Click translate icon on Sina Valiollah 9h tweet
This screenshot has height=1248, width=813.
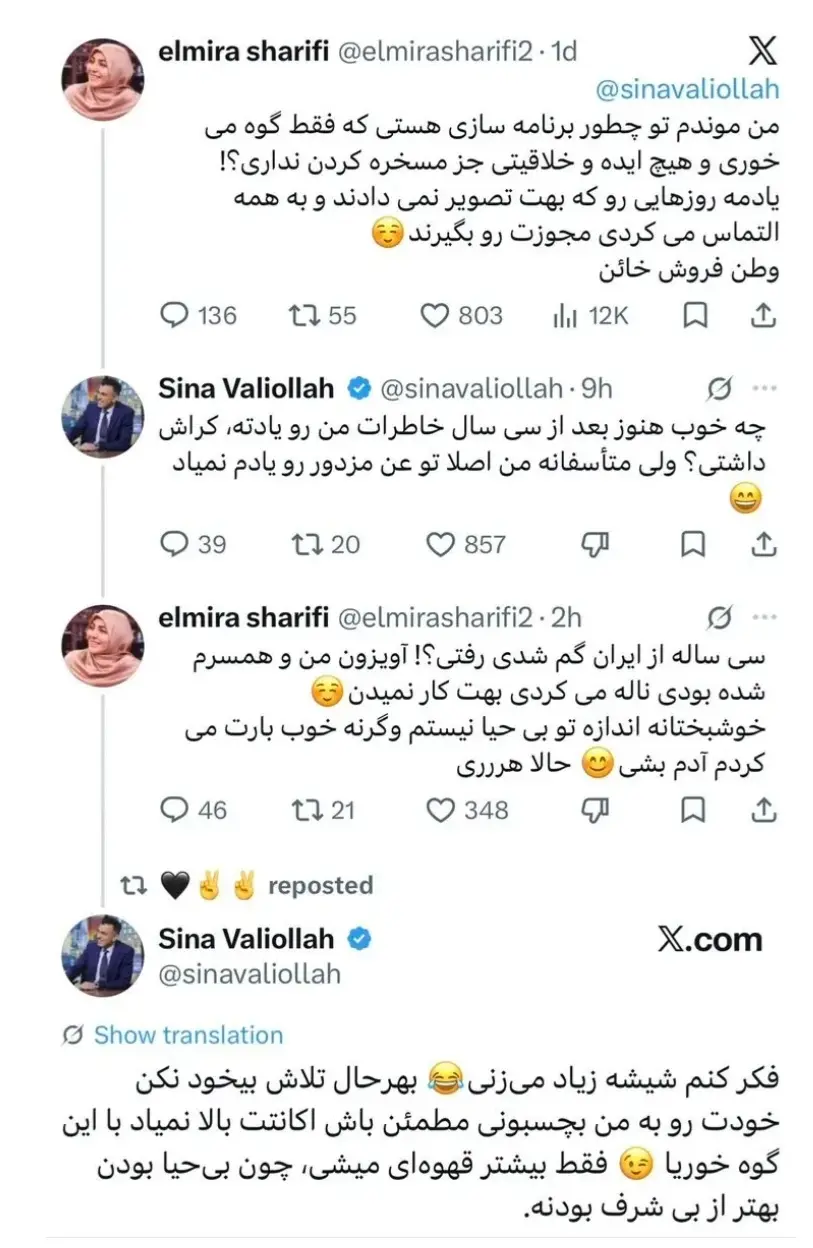pyautogui.click(x=718, y=388)
